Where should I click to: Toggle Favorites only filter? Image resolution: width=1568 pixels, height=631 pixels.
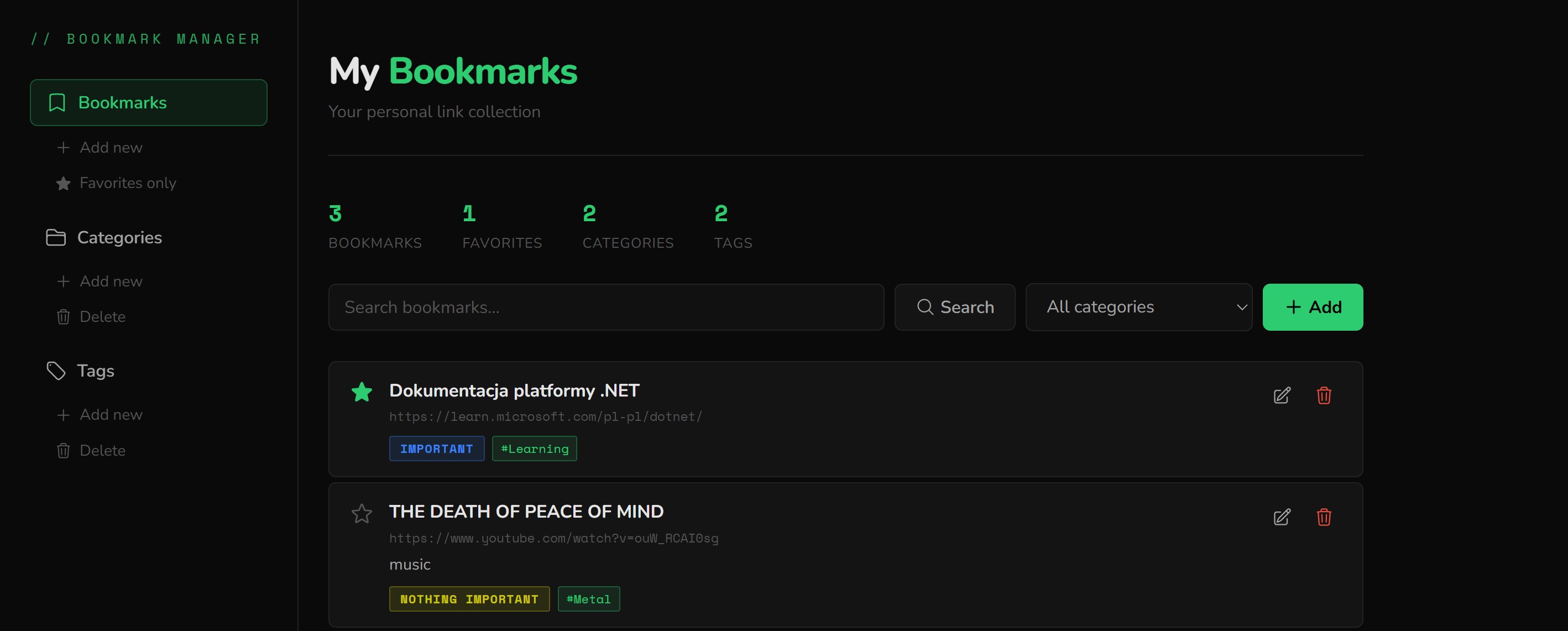tap(116, 182)
